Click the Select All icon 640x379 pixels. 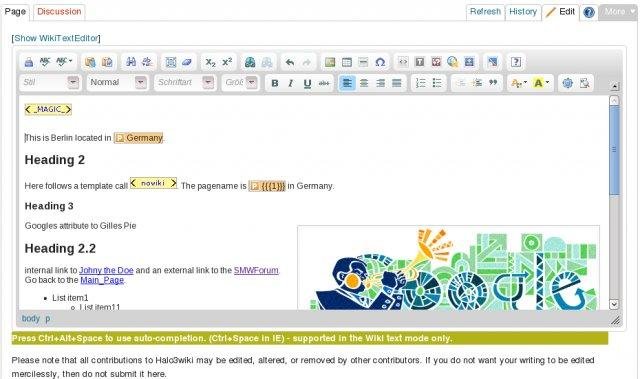pyautogui.click(x=171, y=62)
